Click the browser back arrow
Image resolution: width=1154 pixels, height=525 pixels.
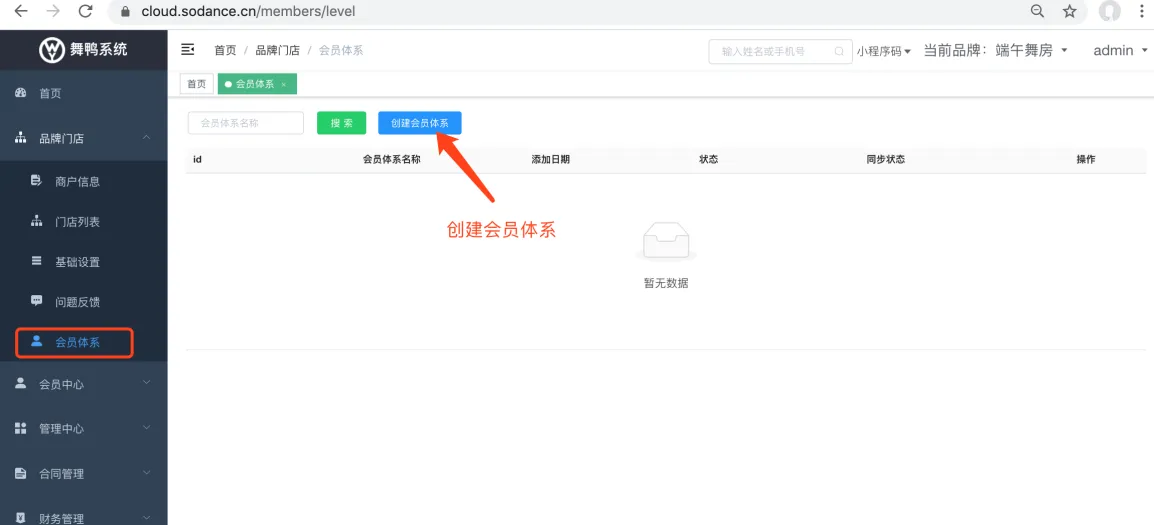[x=21, y=12]
